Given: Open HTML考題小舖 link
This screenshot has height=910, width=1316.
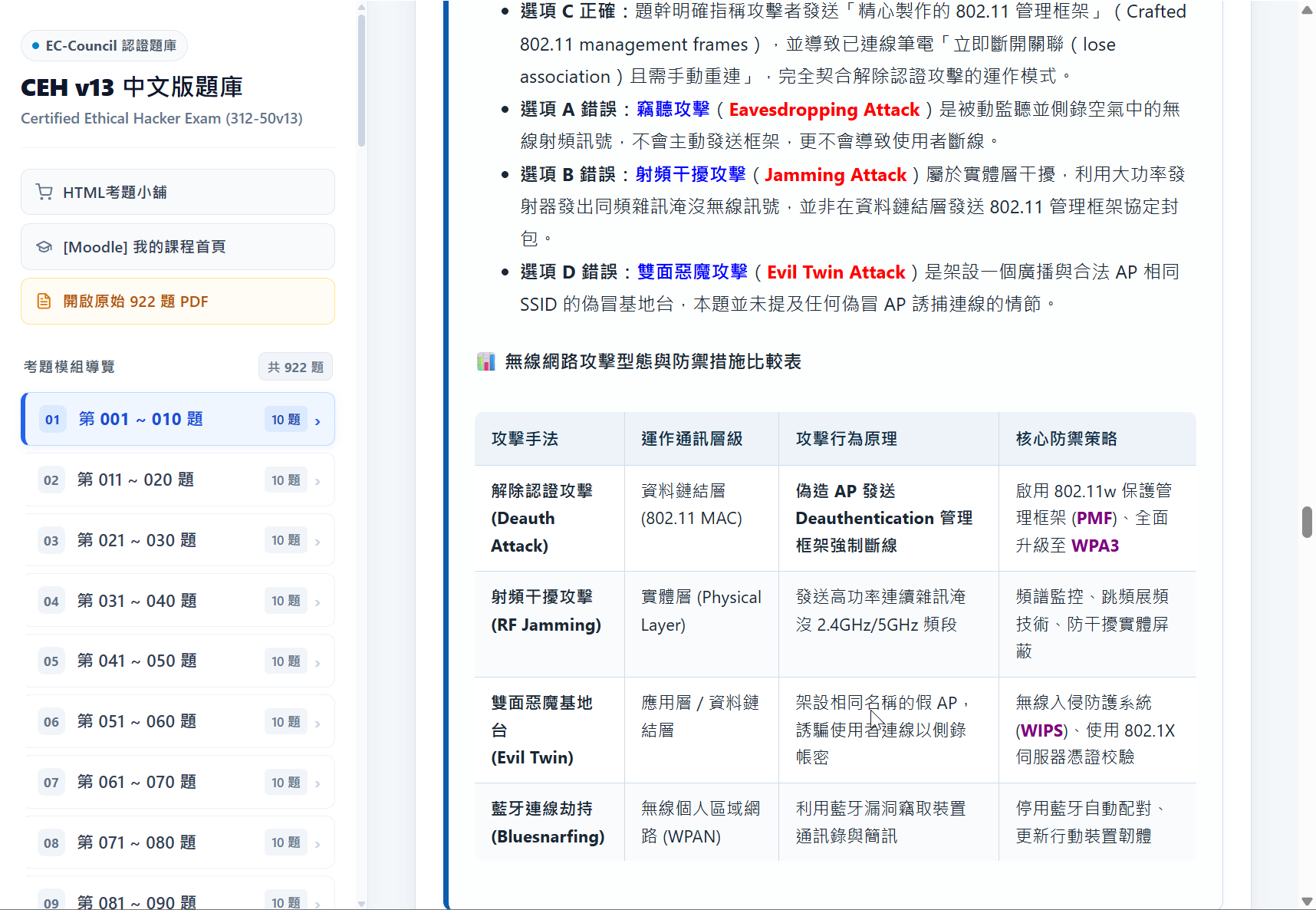Looking at the screenshot, I should coord(178,192).
